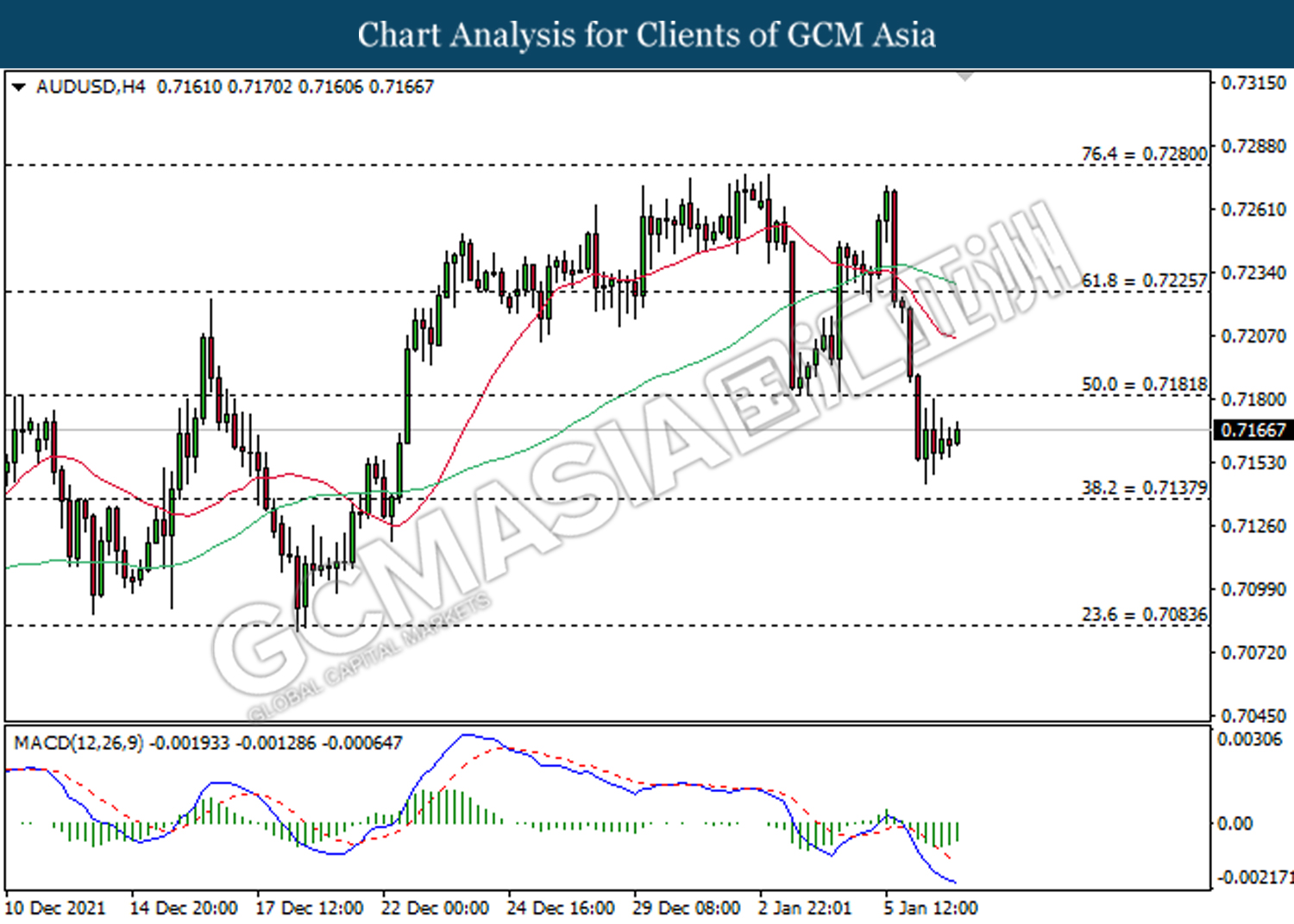Click the 0.72880 price axis label
The image size is (1294, 924).
[1253, 146]
